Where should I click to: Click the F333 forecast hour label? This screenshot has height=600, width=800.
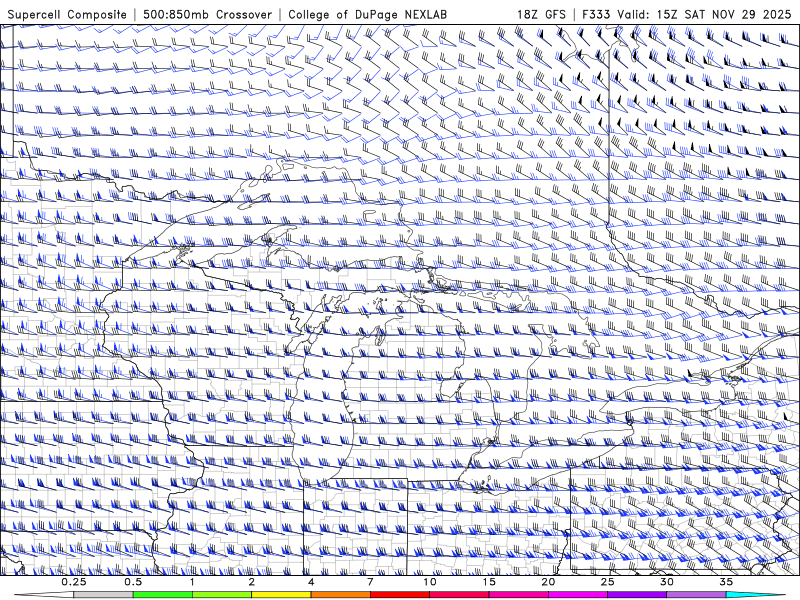click(x=596, y=15)
